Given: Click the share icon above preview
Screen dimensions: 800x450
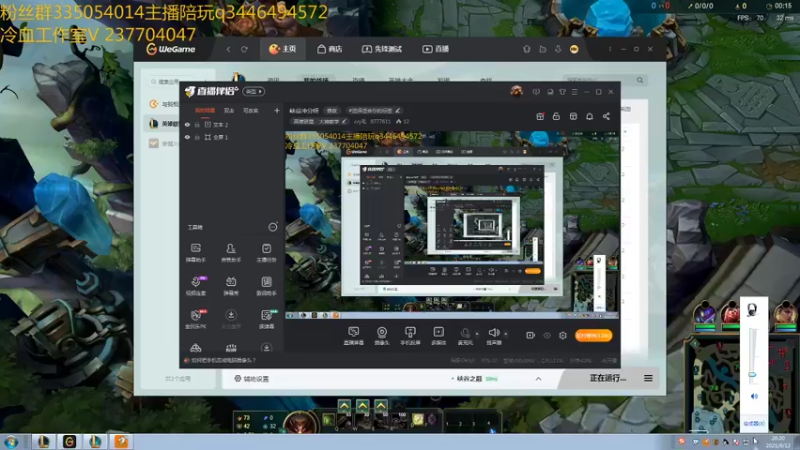Looking at the screenshot, I should [606, 116].
